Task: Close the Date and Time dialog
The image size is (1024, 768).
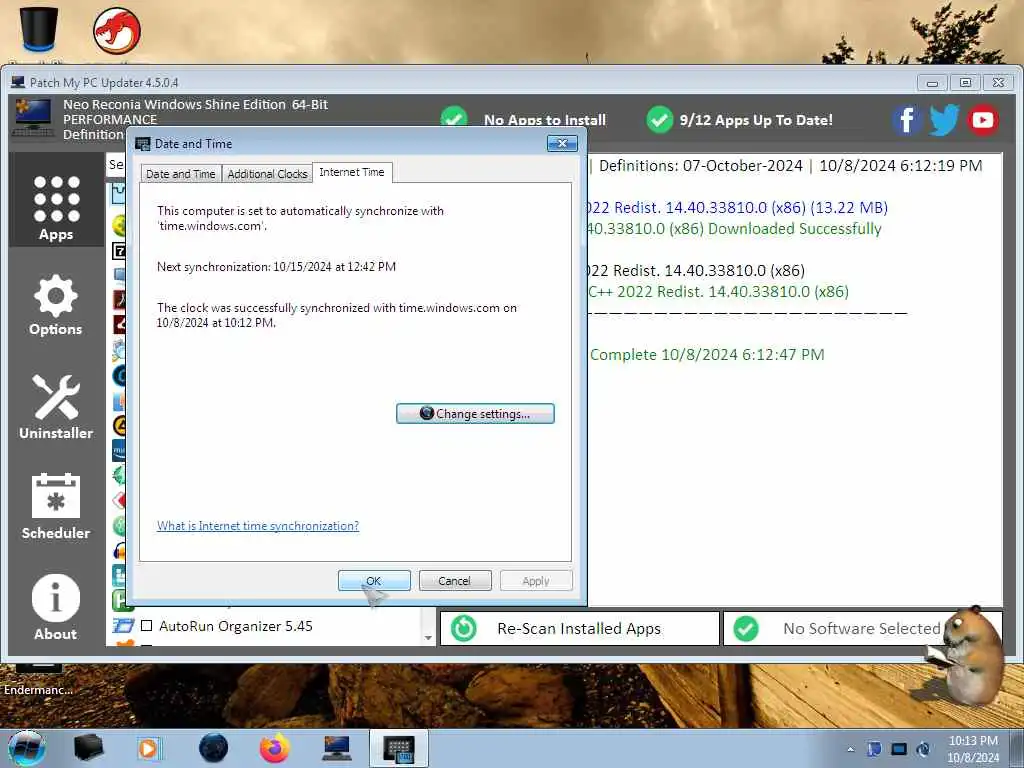Action: [562, 143]
